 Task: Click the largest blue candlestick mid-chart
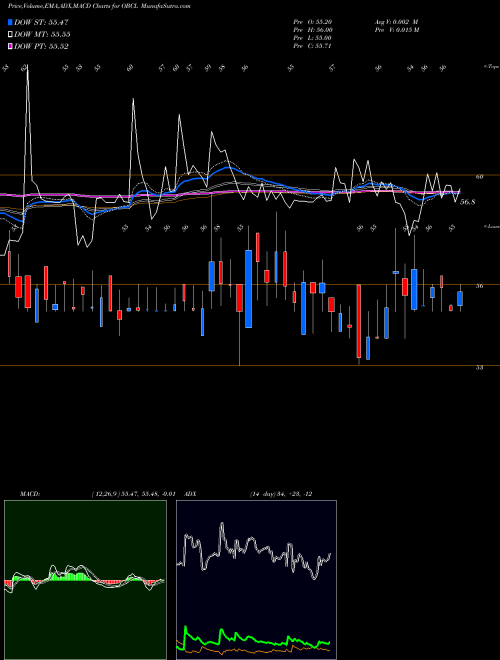[x=249, y=289]
